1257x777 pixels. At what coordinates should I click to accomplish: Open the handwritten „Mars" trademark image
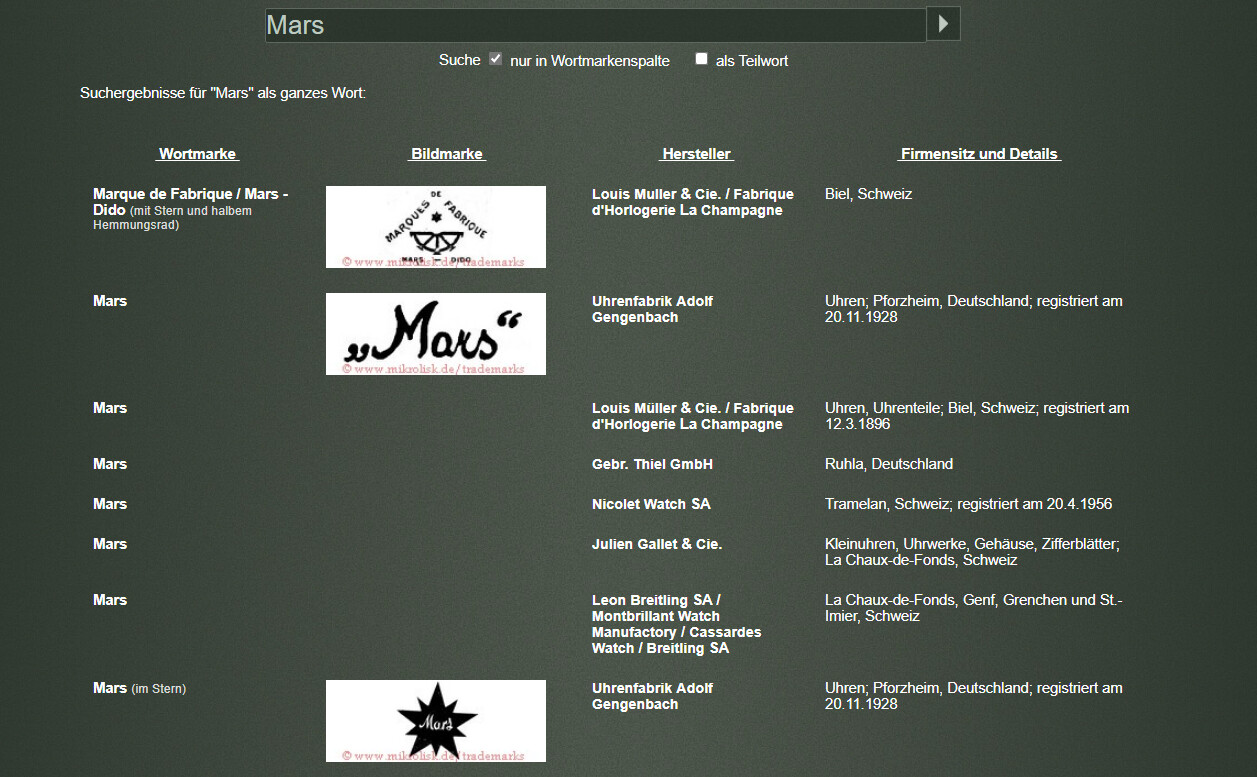436,334
